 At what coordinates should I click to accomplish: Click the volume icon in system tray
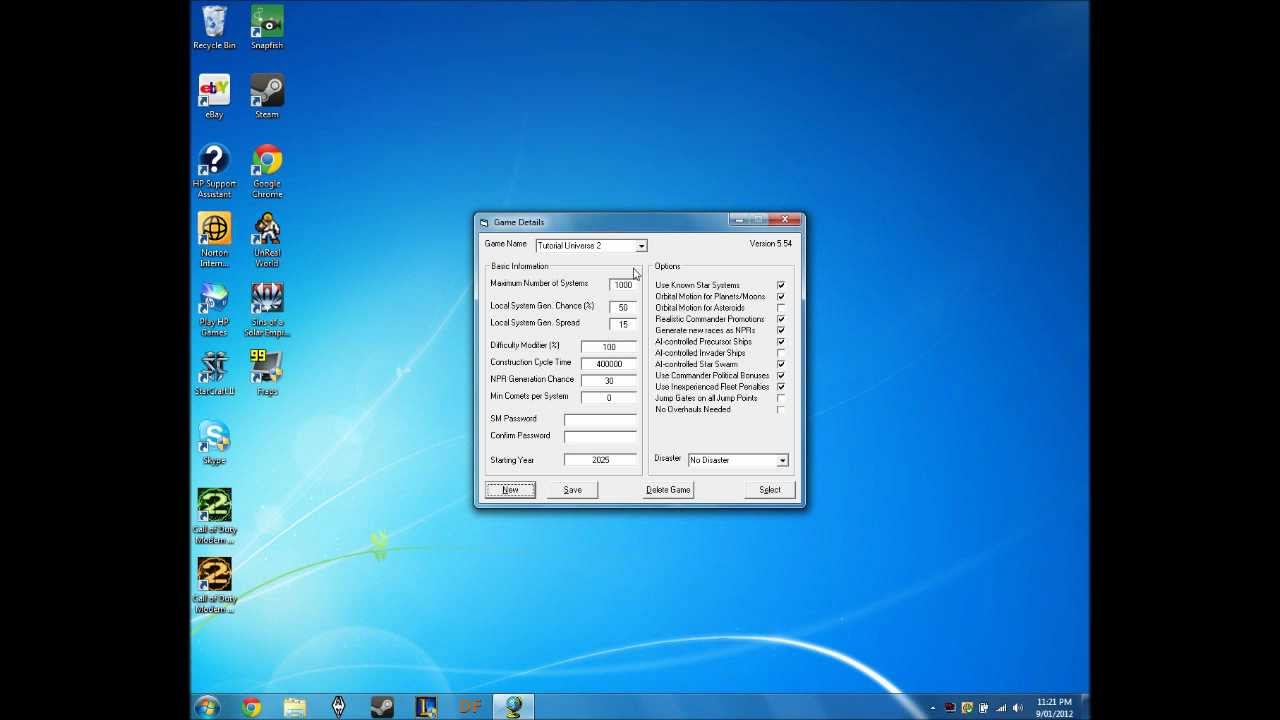[x=1018, y=708]
